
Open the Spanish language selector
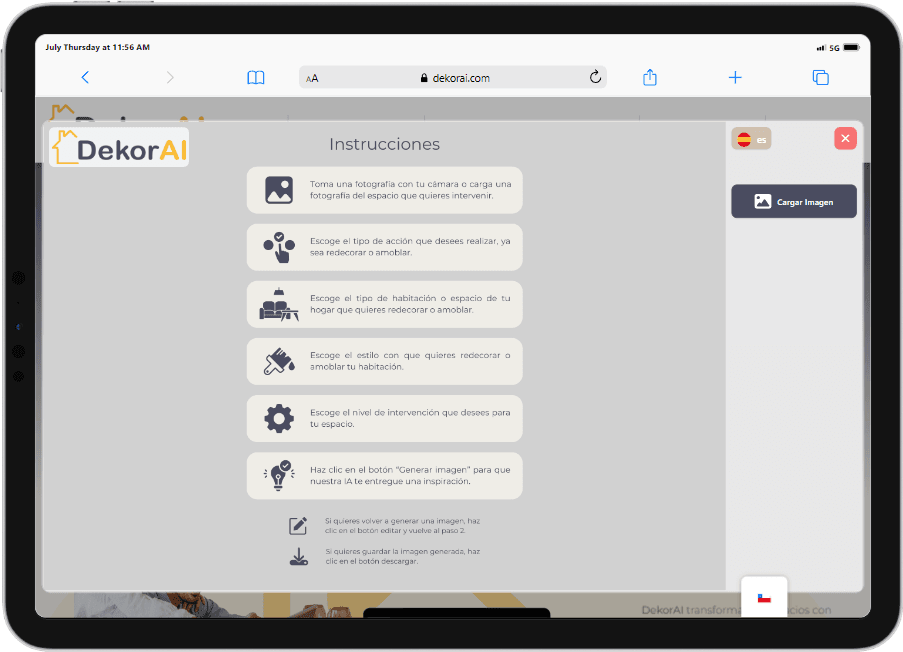(x=751, y=140)
